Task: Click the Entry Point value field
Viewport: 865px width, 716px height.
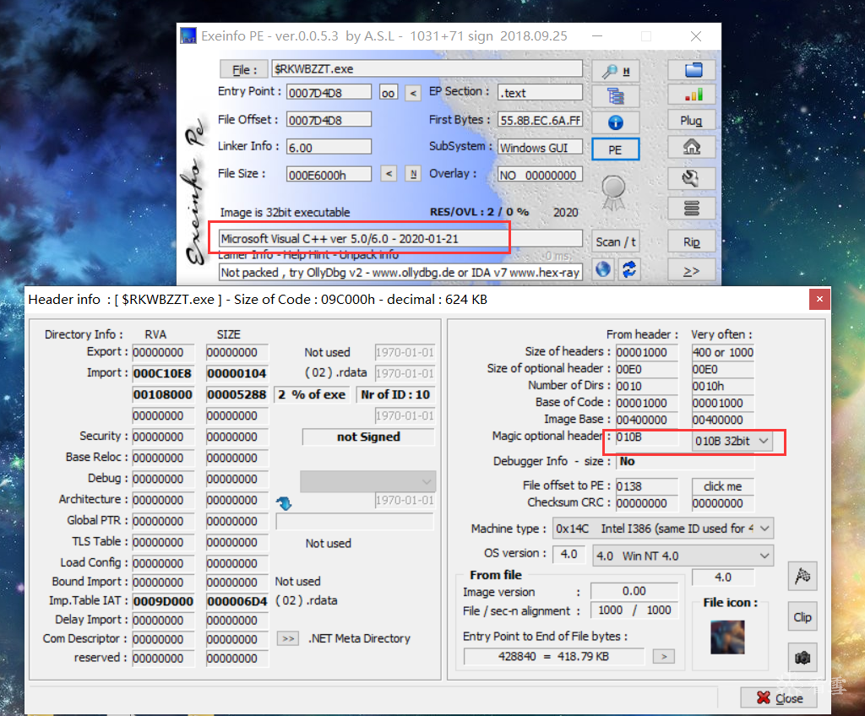Action: [x=328, y=93]
